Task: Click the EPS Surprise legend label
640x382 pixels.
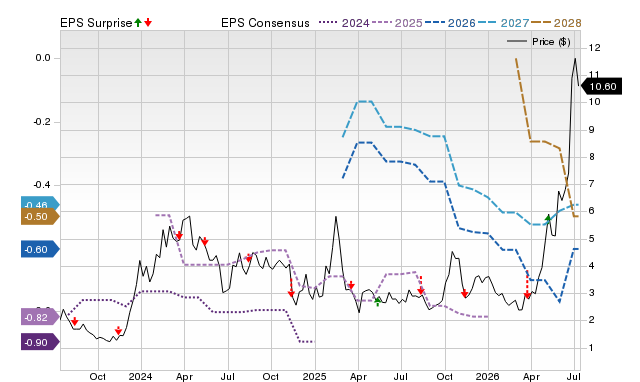Action: tap(96, 23)
